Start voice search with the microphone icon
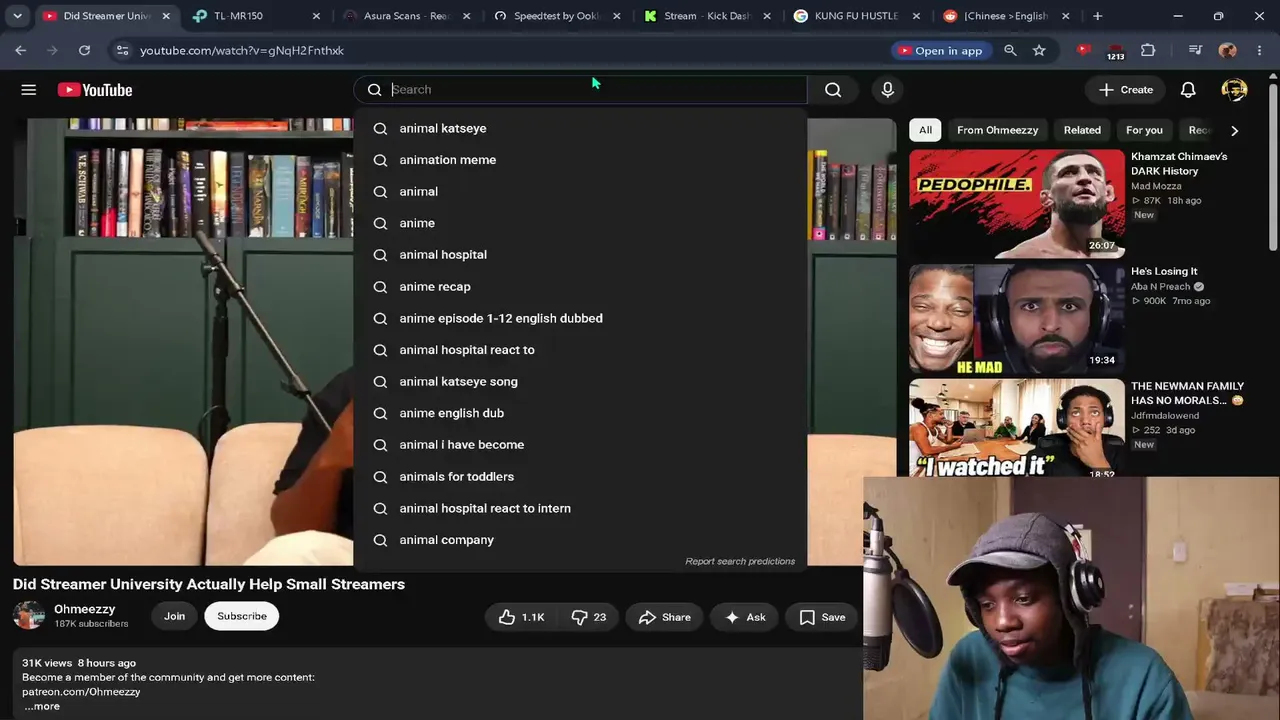This screenshot has height=720, width=1280. point(887,90)
